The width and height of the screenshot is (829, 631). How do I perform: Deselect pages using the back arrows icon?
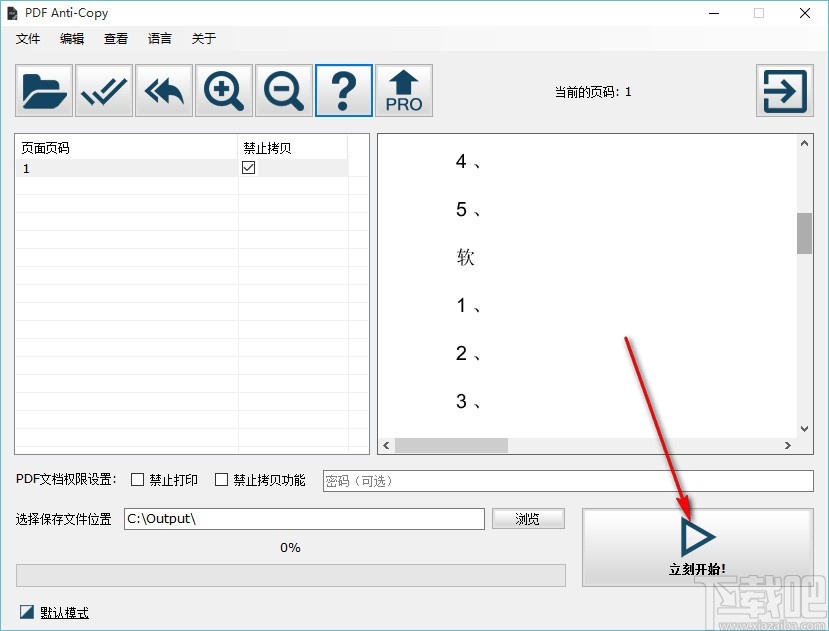(x=163, y=90)
